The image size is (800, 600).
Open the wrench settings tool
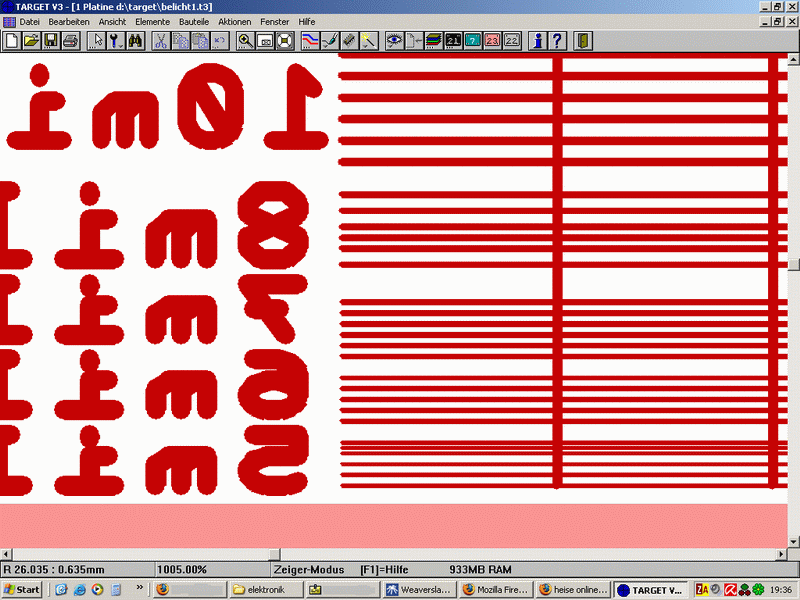point(116,41)
